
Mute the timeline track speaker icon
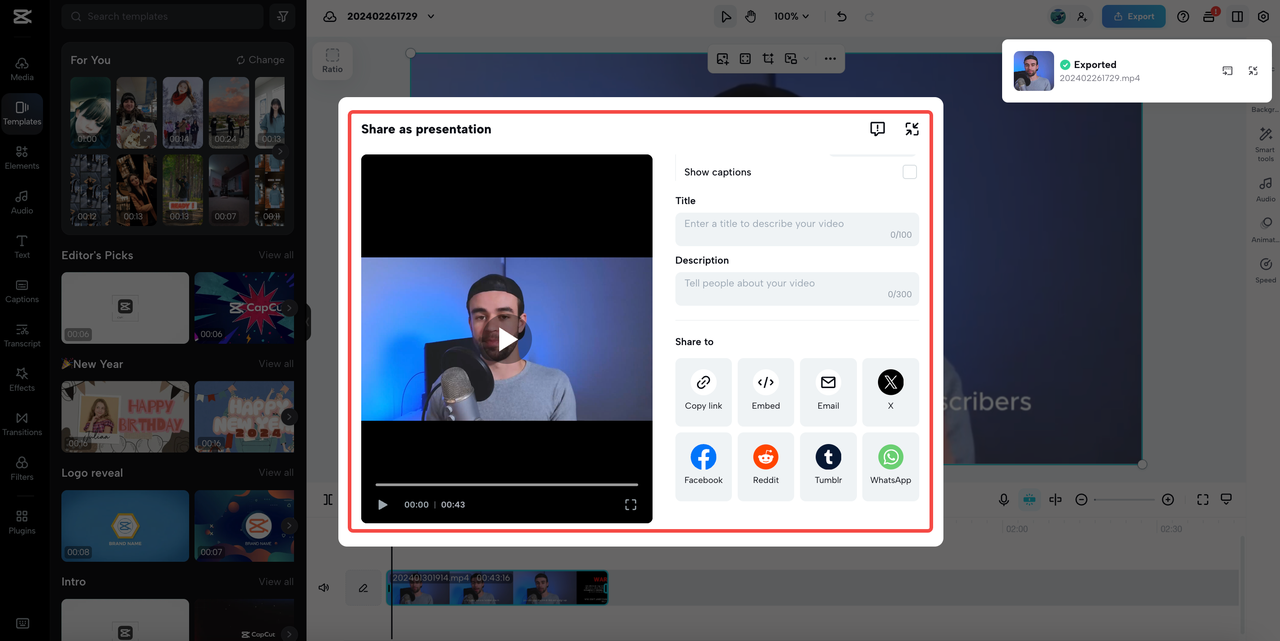point(324,588)
